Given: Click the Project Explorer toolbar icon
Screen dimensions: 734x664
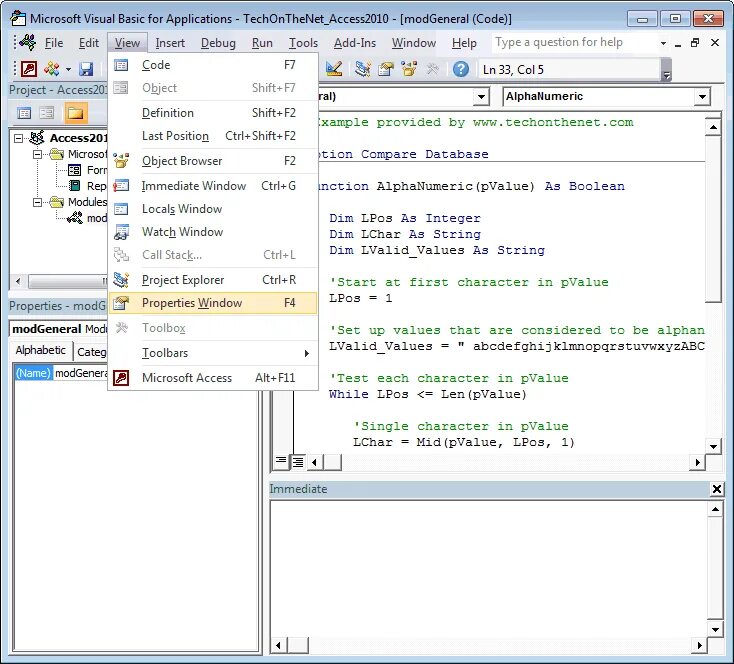Looking at the screenshot, I should point(362,69).
